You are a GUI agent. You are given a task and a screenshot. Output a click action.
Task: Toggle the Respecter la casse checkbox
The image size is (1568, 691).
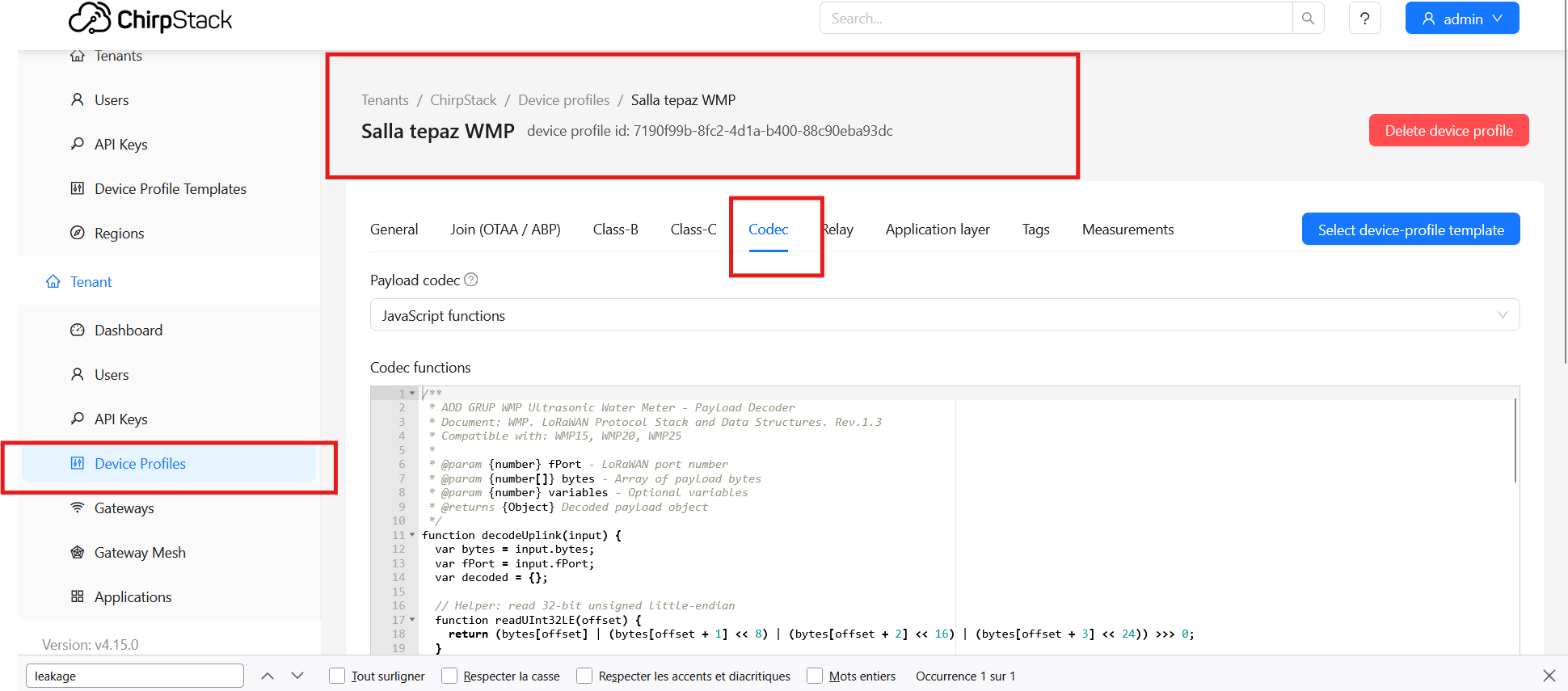point(449,676)
